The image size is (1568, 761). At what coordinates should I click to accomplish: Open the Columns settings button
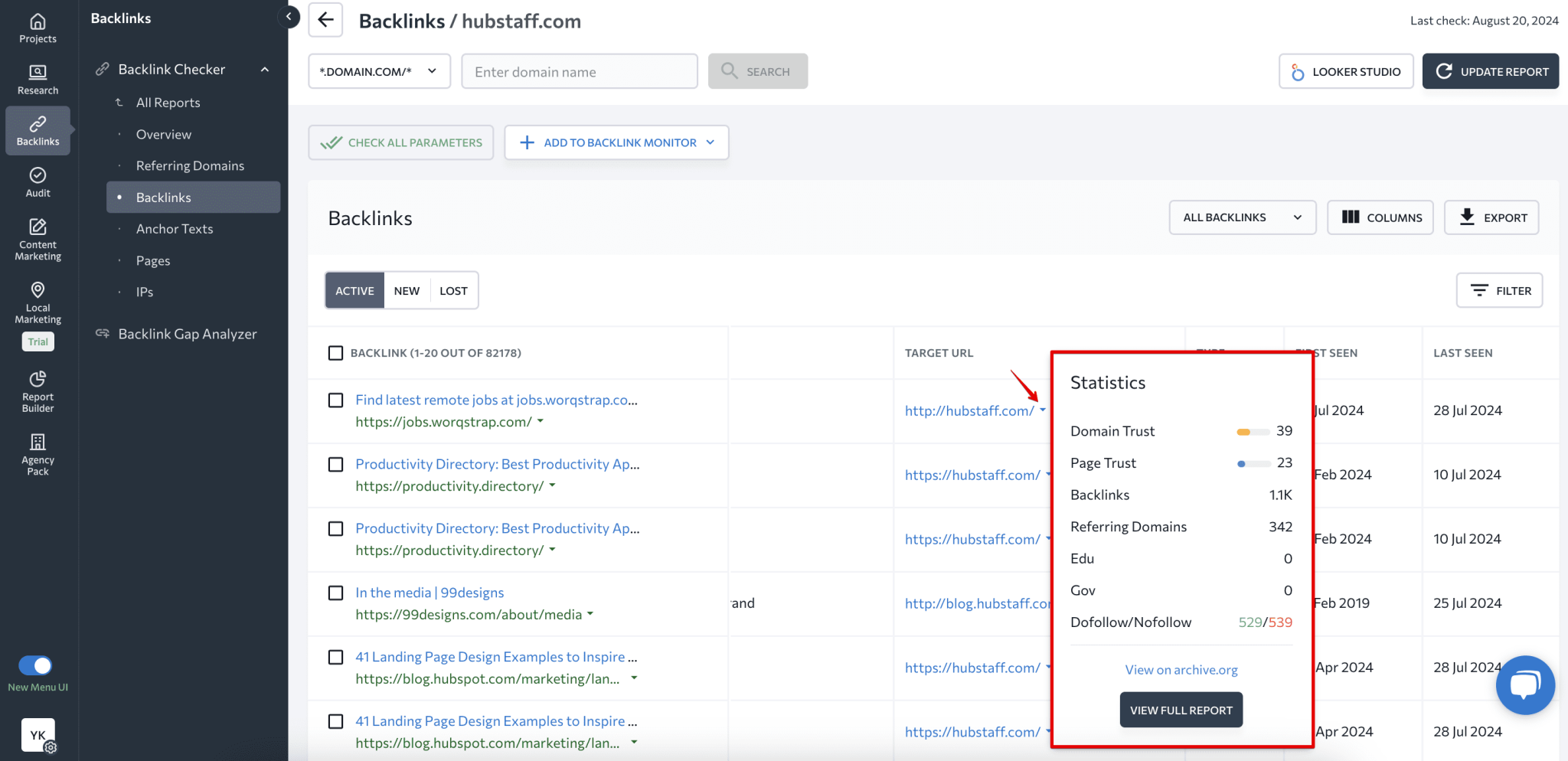(1380, 217)
